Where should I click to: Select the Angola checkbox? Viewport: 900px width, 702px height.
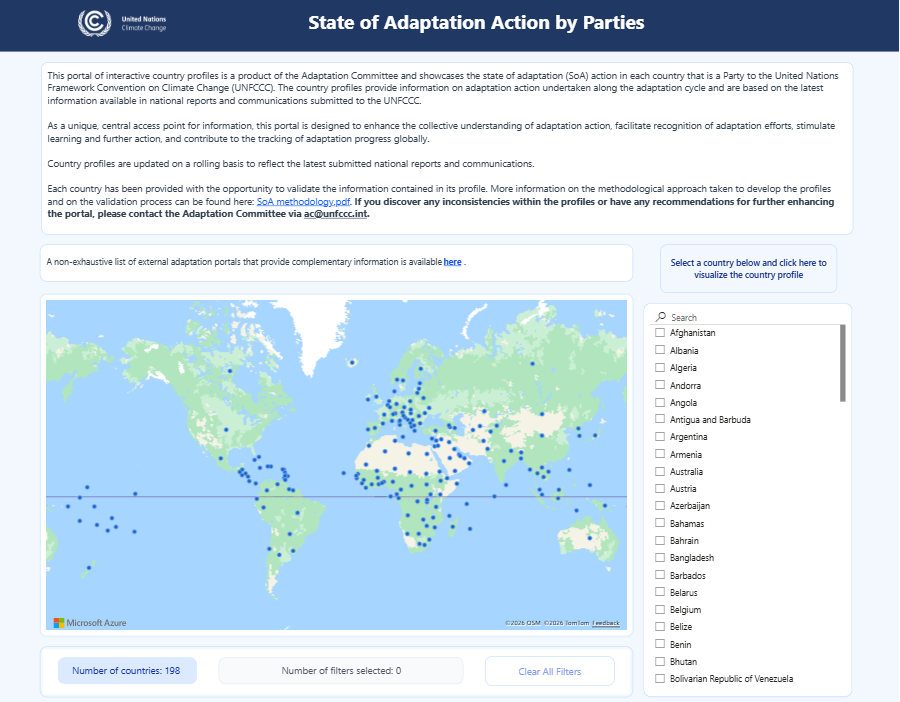pos(660,402)
